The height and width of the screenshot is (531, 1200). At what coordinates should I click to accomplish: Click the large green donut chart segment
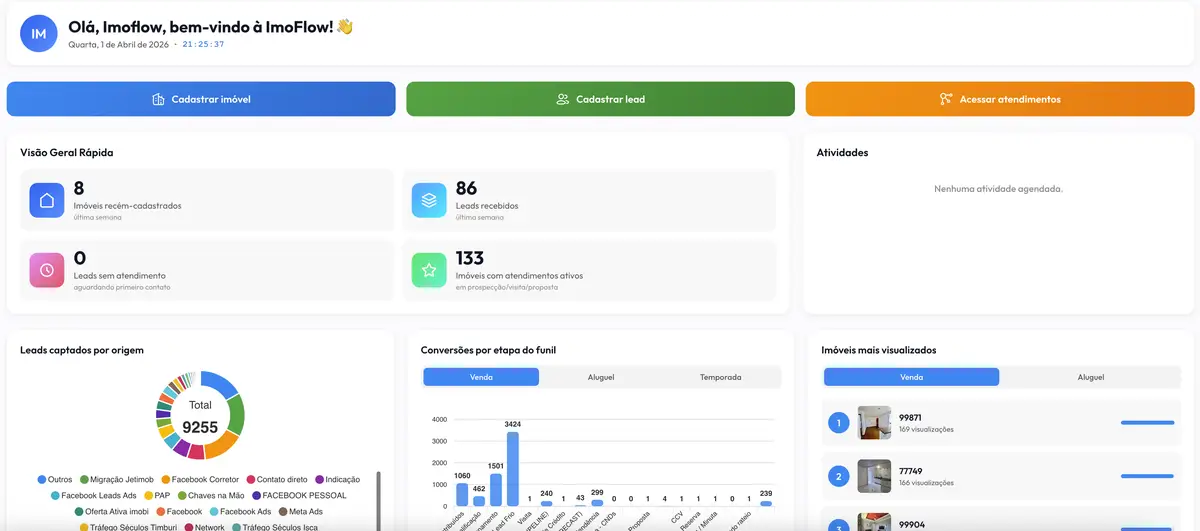point(236,414)
